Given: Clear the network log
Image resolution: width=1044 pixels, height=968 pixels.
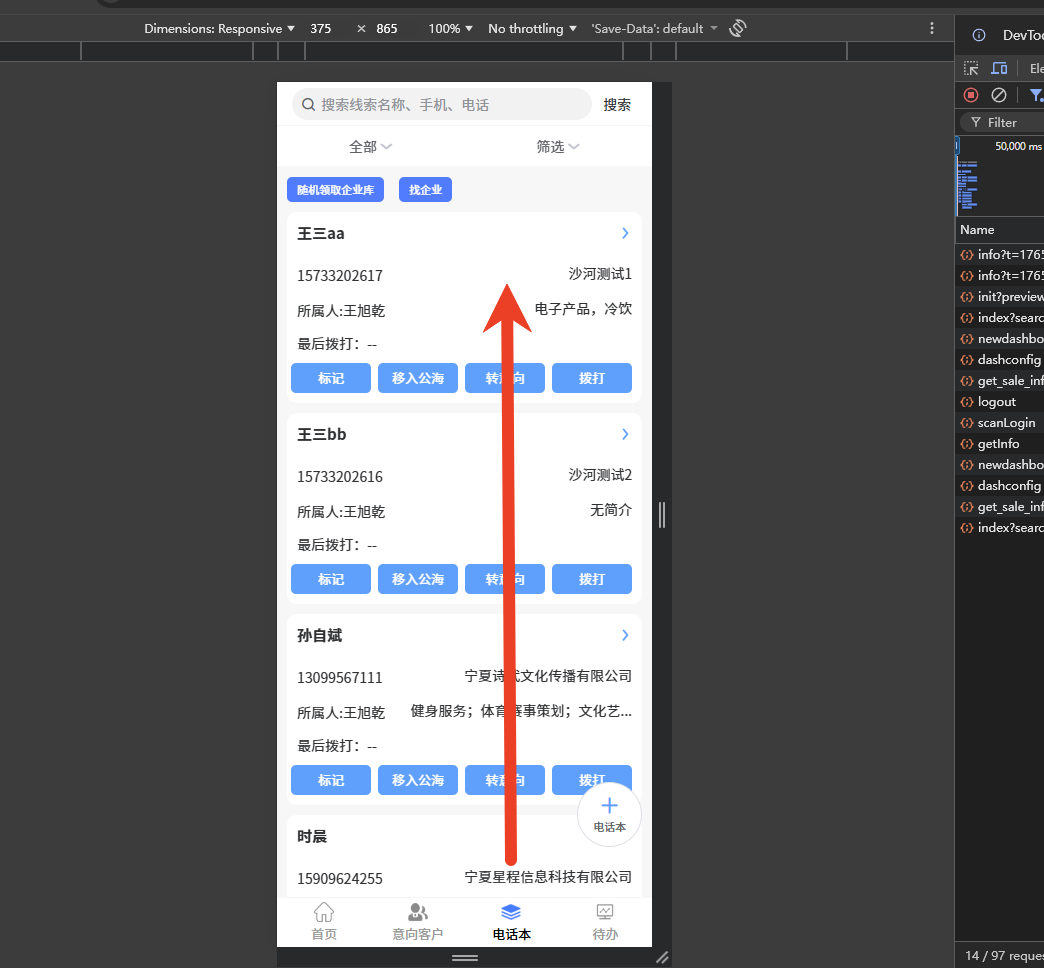Looking at the screenshot, I should click(x=999, y=95).
